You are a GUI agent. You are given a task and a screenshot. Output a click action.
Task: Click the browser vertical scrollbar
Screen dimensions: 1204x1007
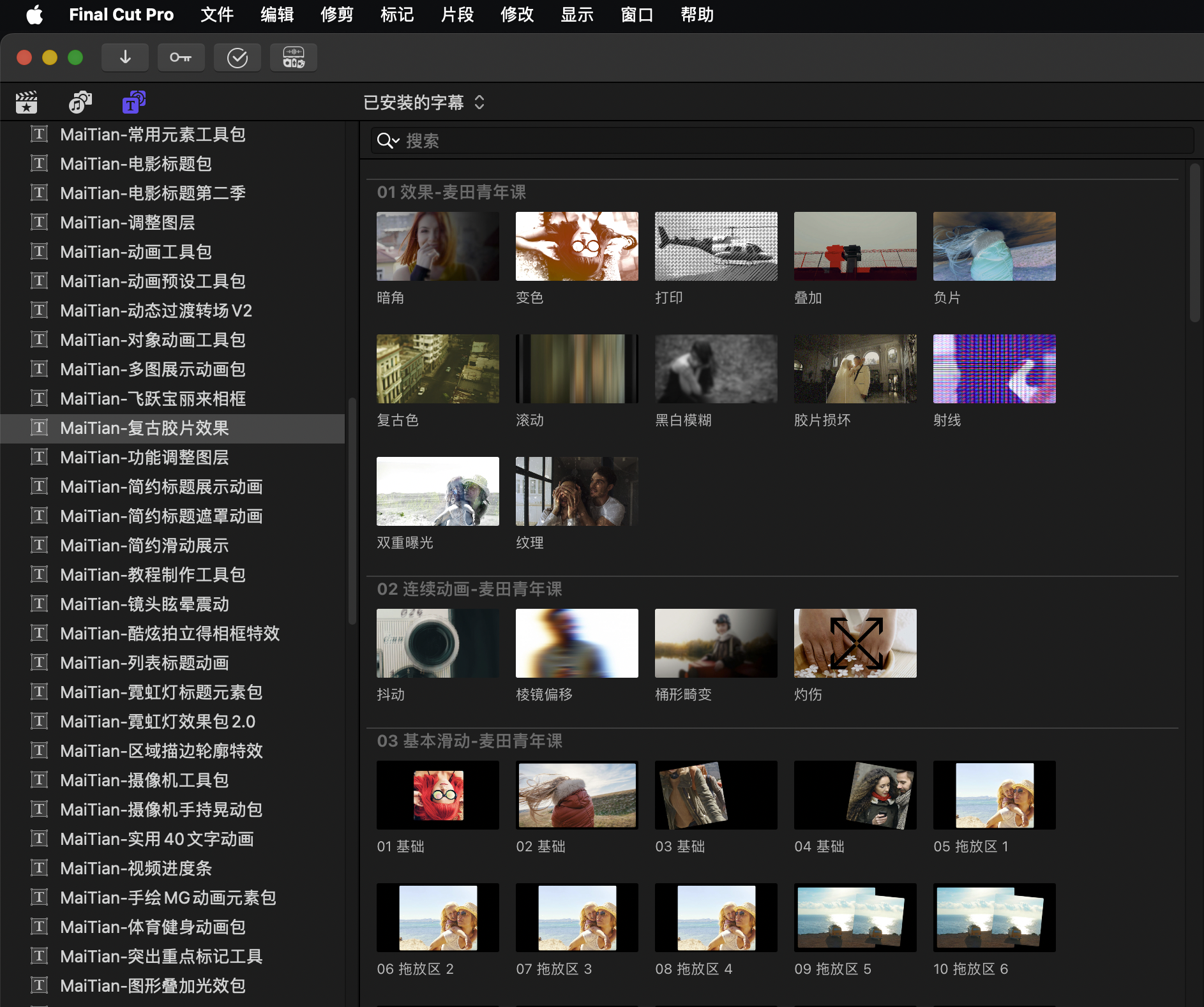[1195, 242]
